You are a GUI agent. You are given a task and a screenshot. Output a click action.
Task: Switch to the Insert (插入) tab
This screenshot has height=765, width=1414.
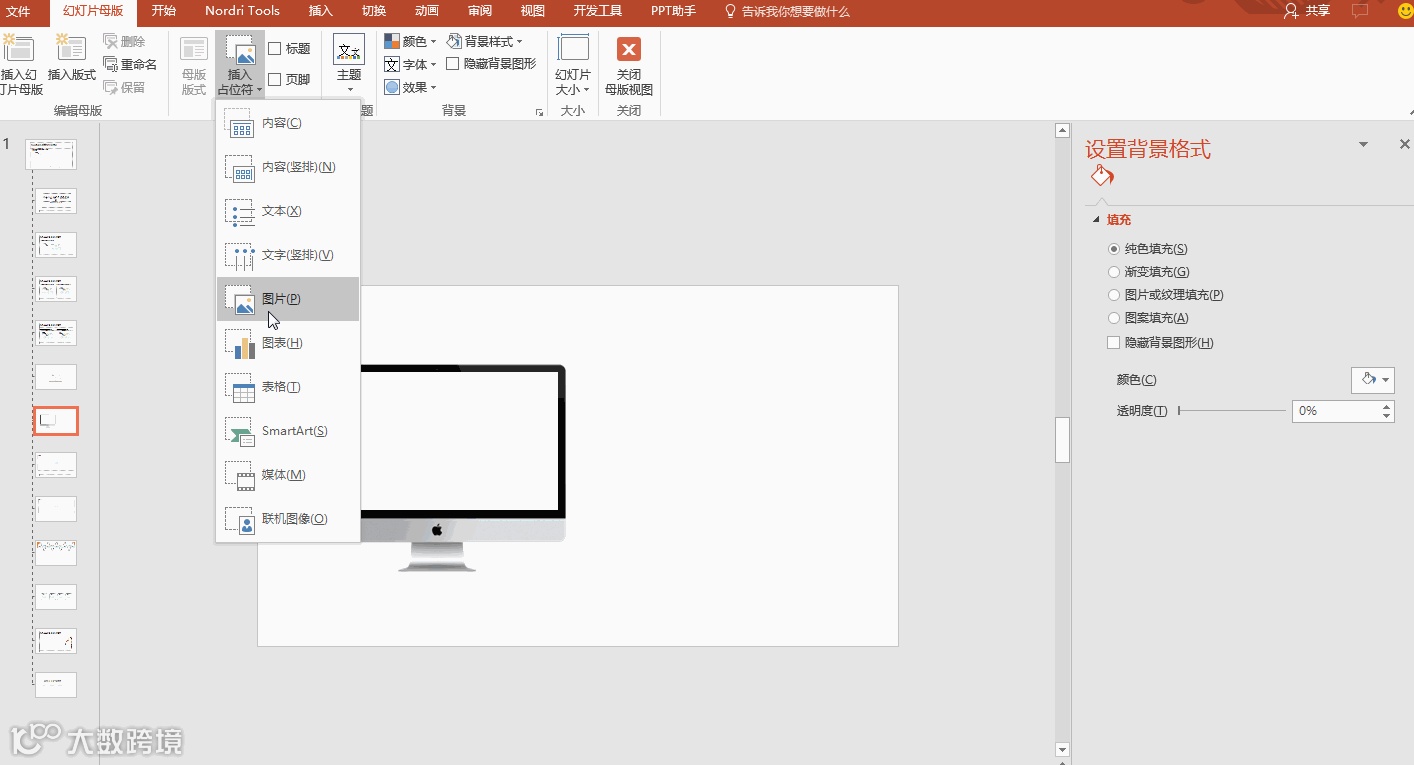321,11
